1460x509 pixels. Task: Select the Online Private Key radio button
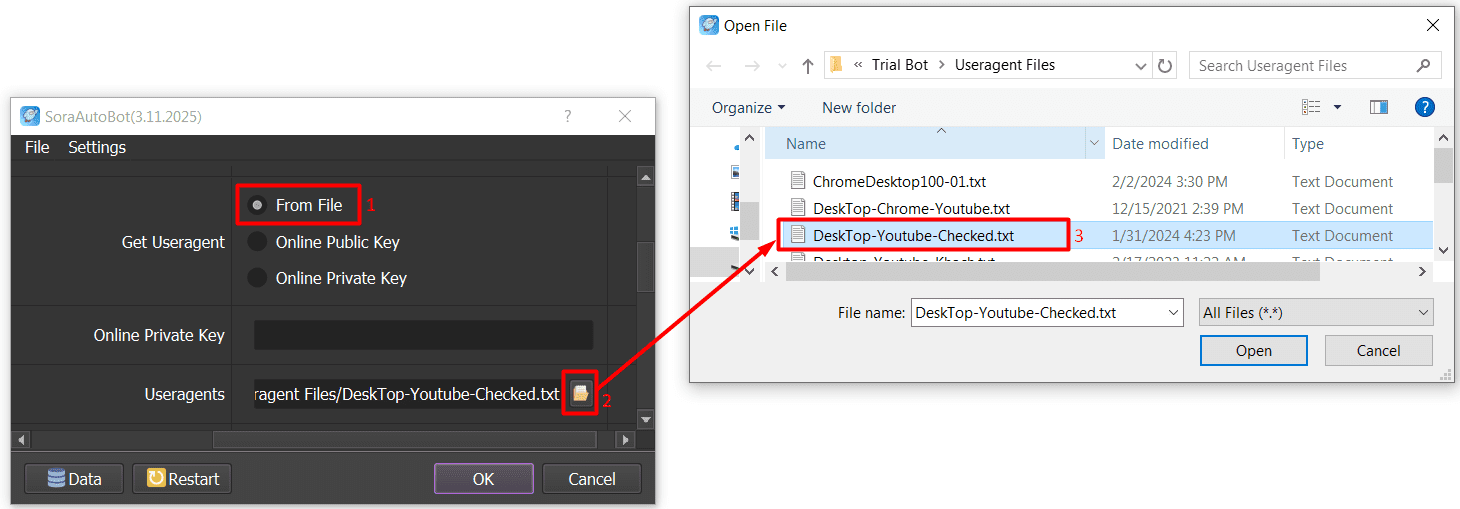point(258,278)
